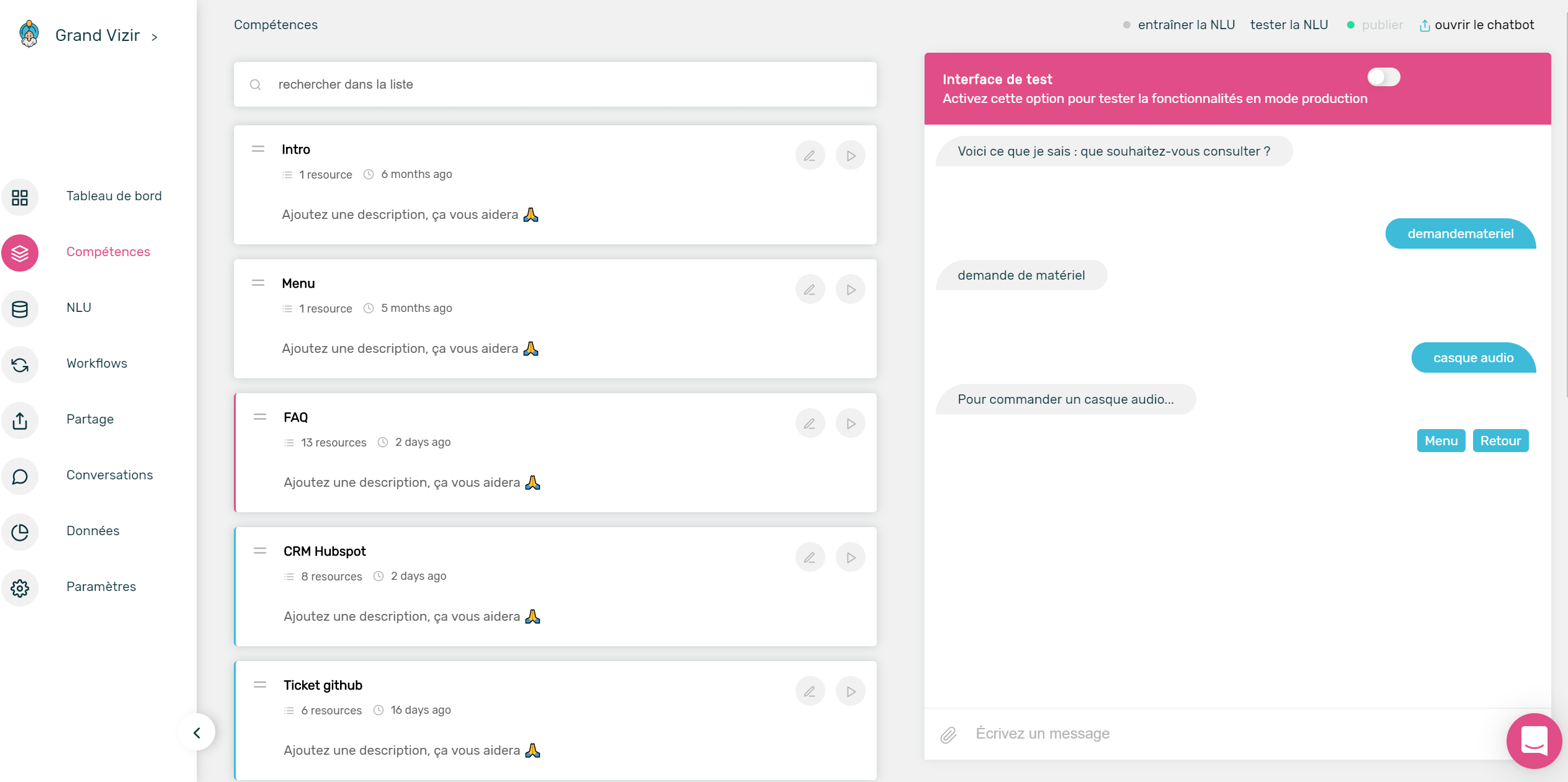Screen dimensions: 1568x782
Task: Click ouvrir le chatbot button
Action: tap(1484, 24)
